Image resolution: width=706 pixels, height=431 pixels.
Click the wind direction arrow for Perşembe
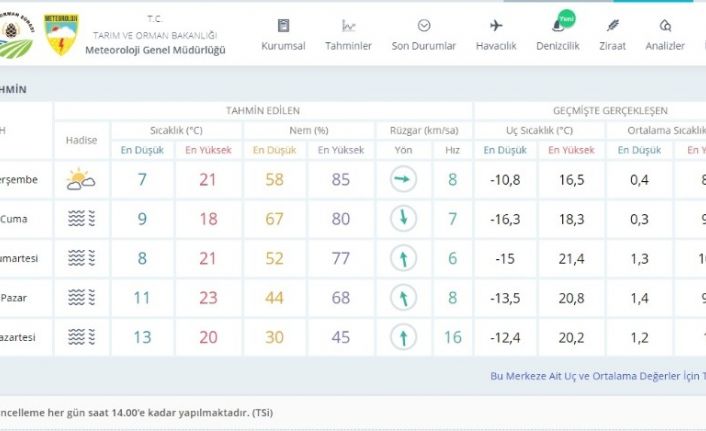pos(403,179)
